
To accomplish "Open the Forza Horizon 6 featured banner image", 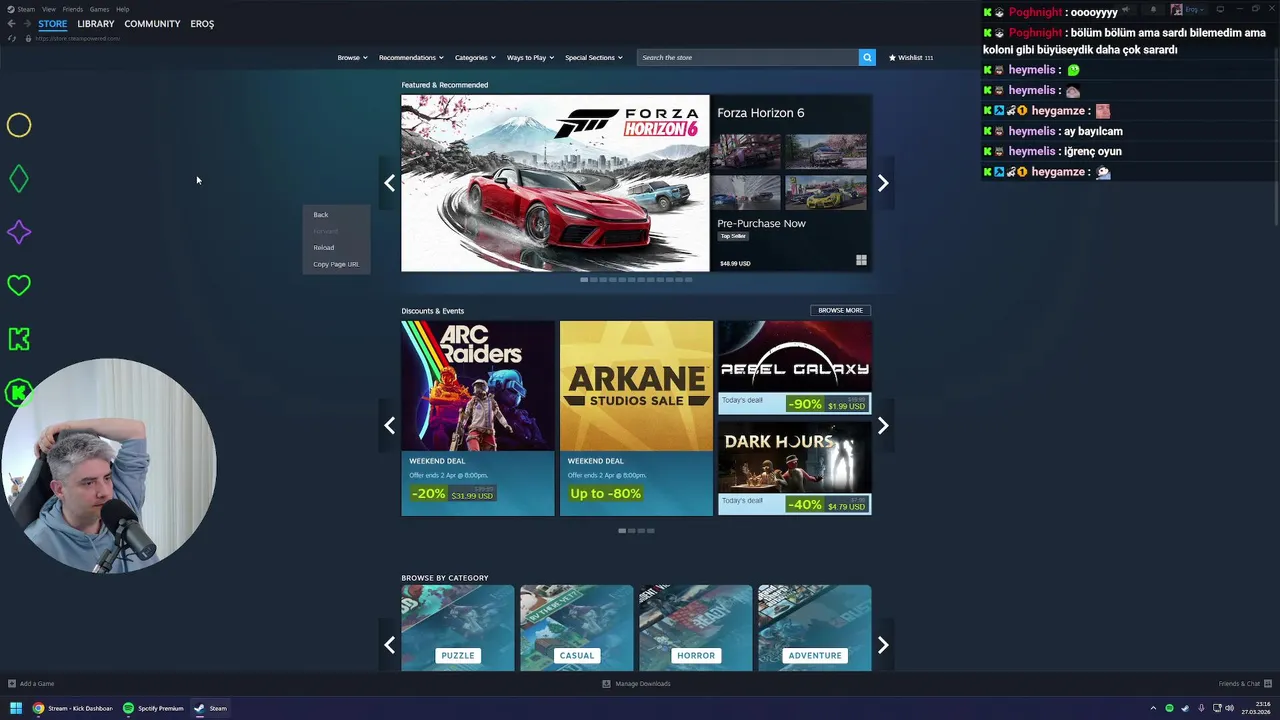I will click(555, 183).
